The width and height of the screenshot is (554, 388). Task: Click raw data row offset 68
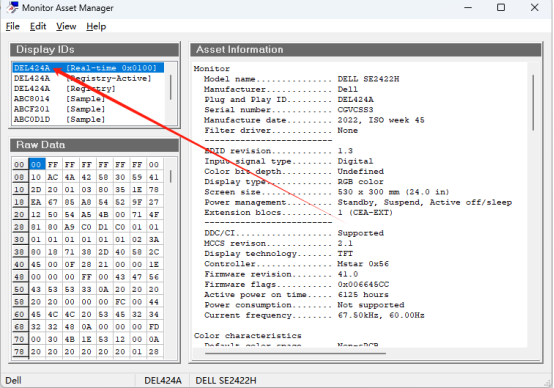[19, 327]
